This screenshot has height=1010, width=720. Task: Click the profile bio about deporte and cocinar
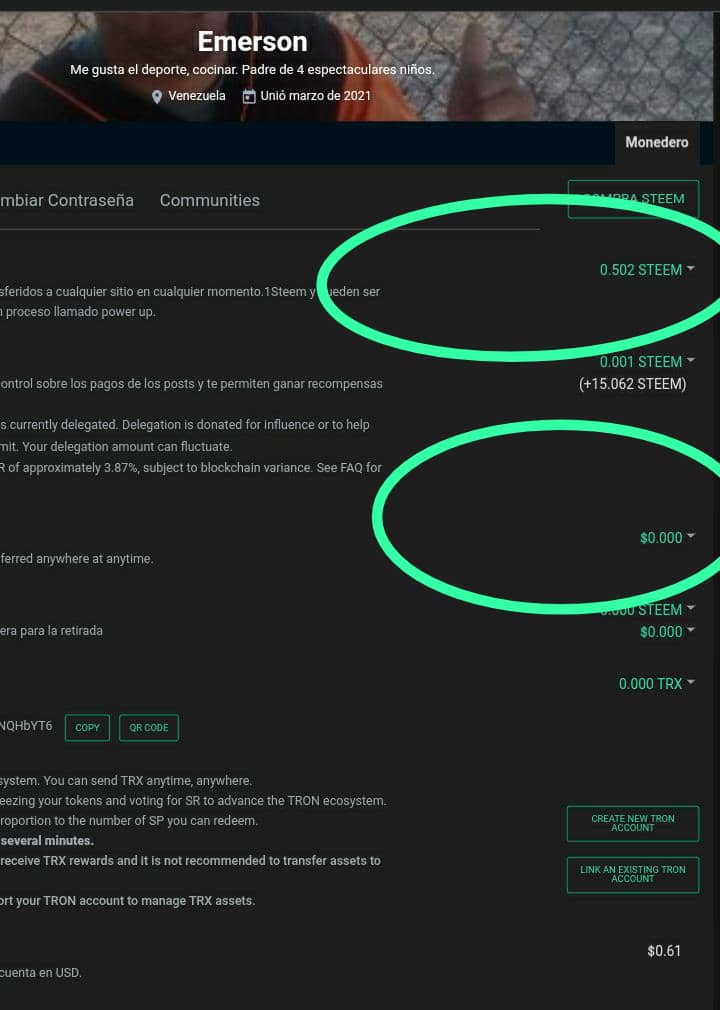coord(252,70)
